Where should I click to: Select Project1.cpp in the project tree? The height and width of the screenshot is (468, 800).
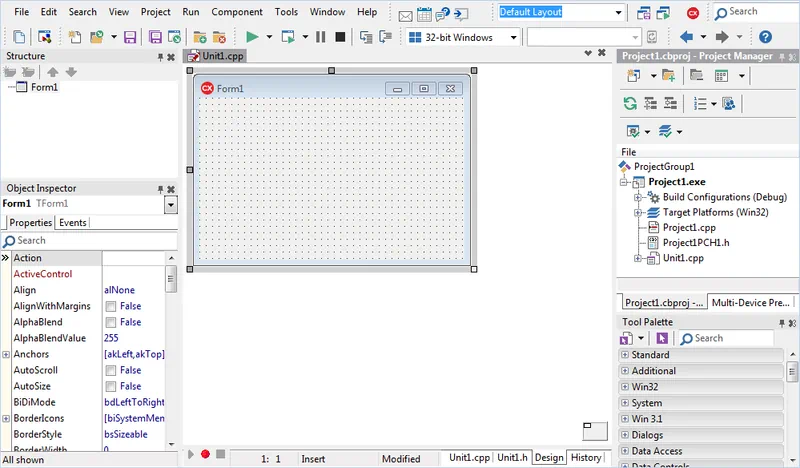click(689, 228)
